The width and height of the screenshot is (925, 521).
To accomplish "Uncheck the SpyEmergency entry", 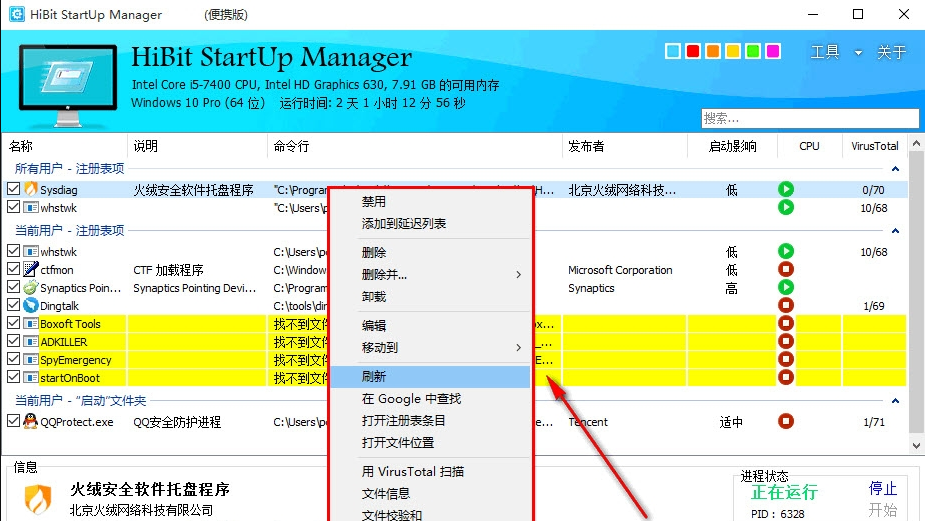I will [14, 359].
